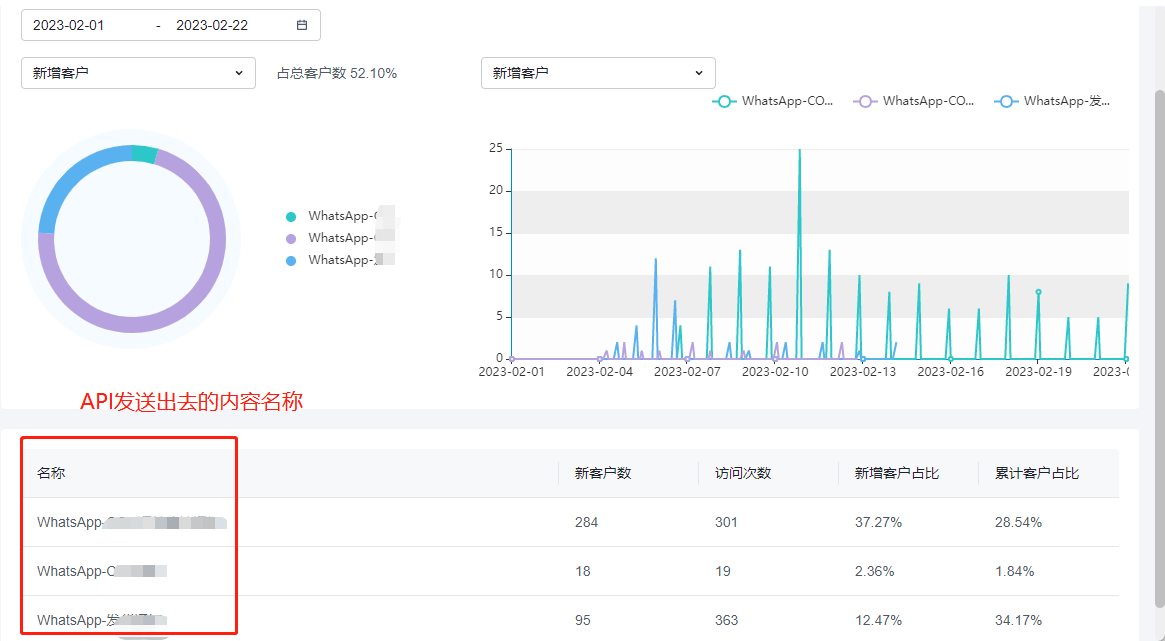Click the 18 new customers cell
The width and height of the screenshot is (1165, 641).
tap(582, 571)
